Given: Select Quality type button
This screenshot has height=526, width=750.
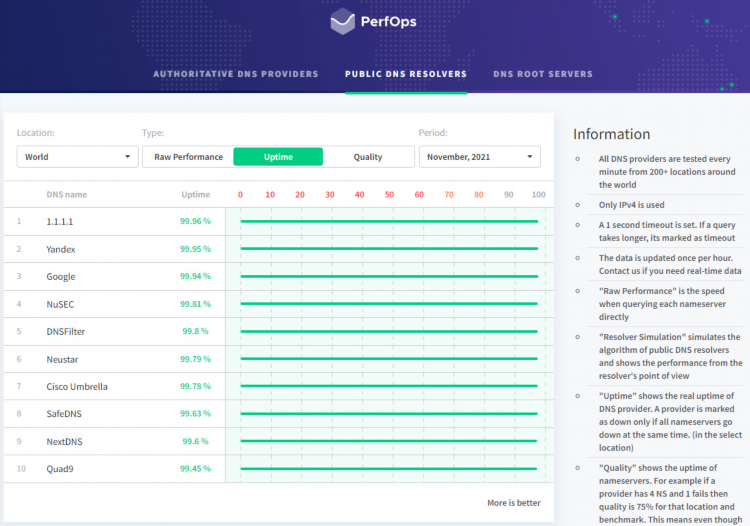Looking at the screenshot, I should 368,157.
